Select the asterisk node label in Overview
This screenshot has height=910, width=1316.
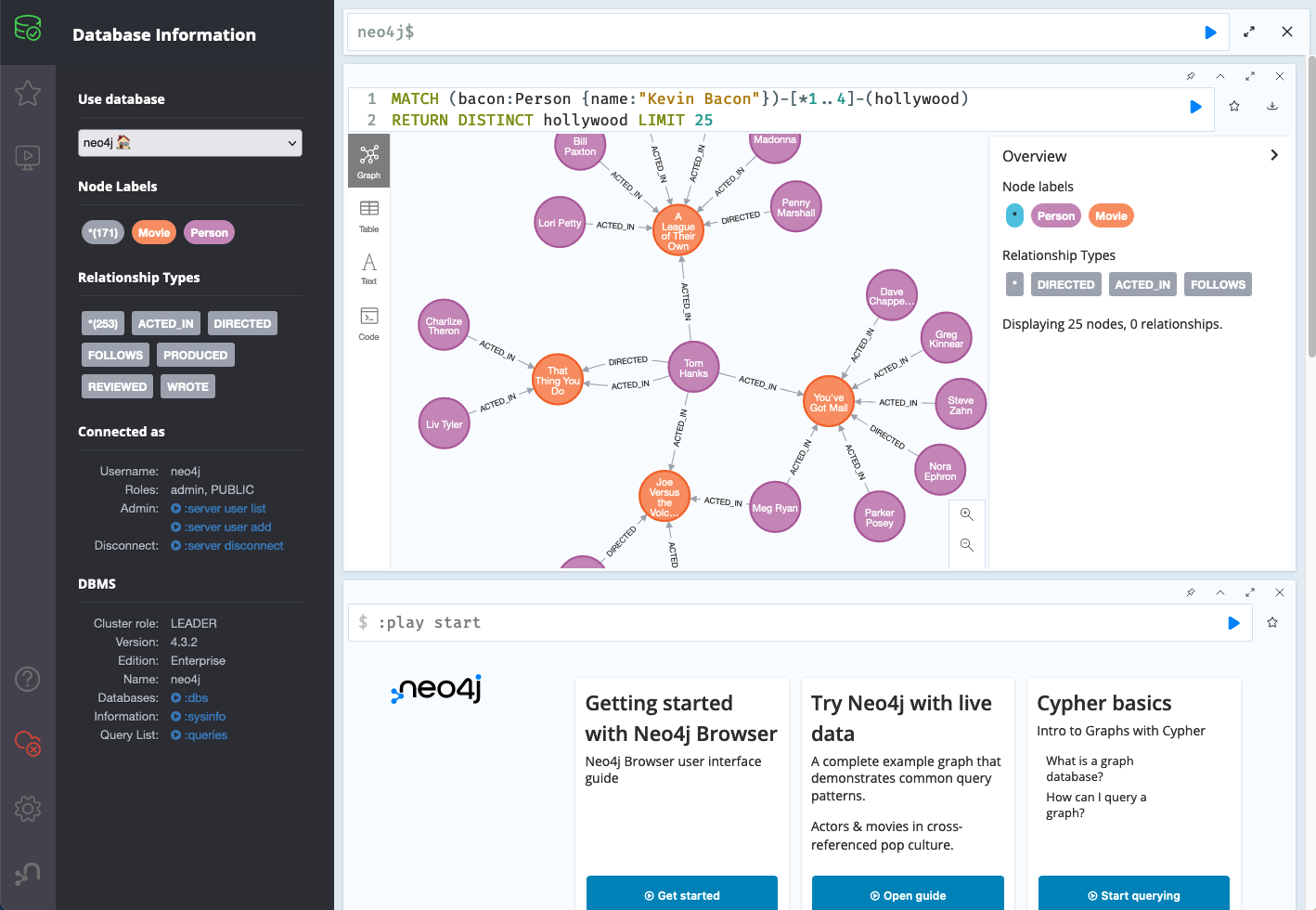coord(1014,216)
